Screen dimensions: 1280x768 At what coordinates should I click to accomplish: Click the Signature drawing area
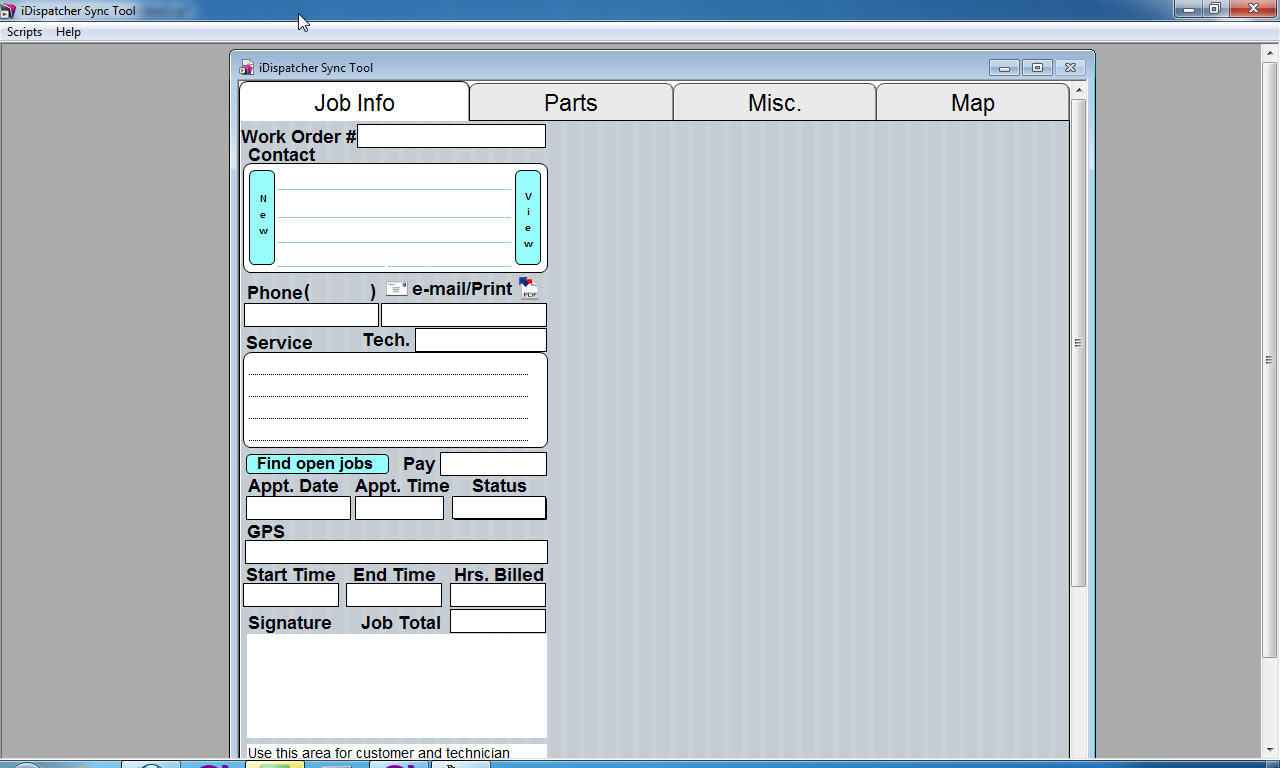click(397, 686)
